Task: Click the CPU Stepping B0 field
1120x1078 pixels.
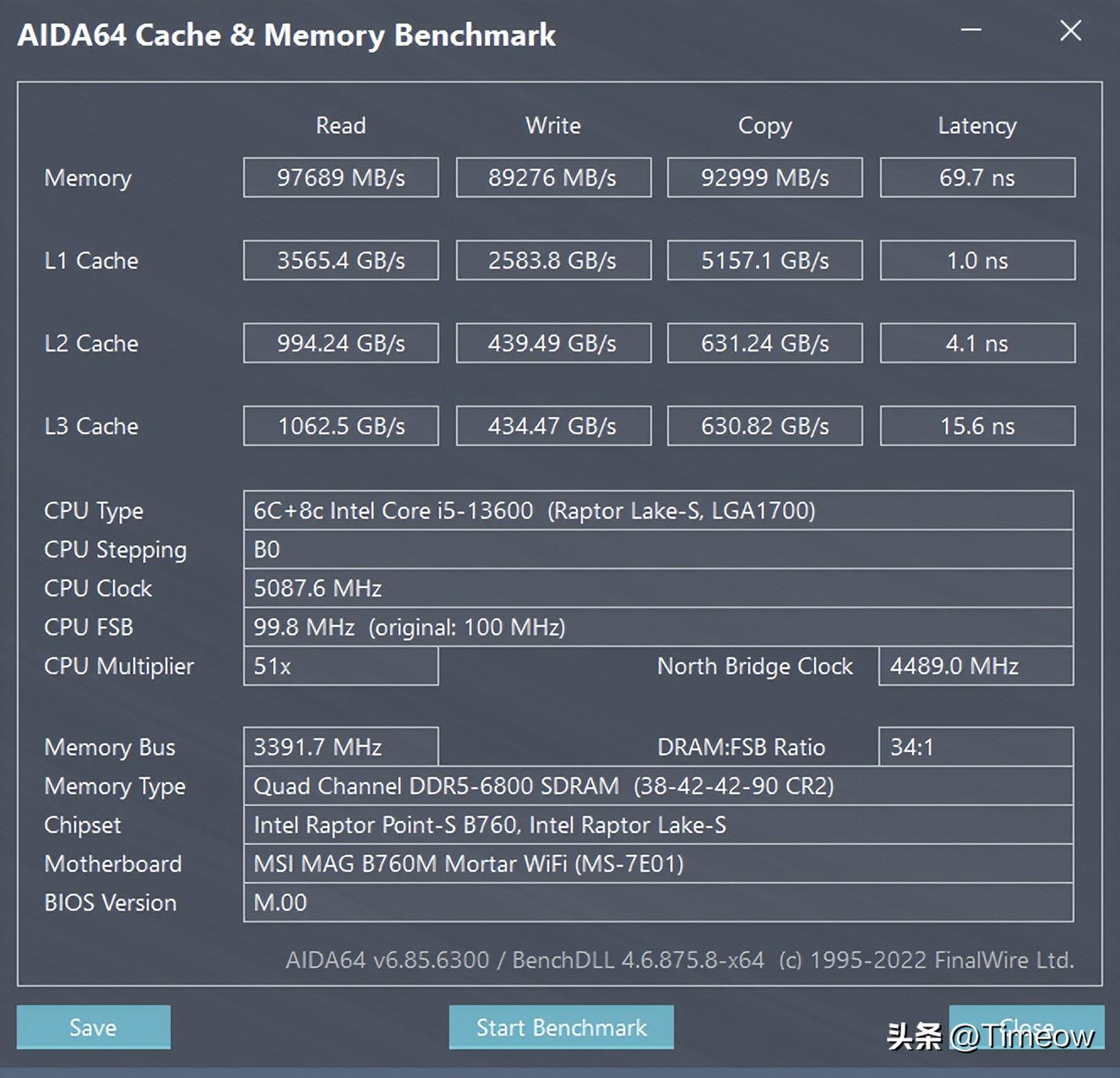Action: coord(659,549)
